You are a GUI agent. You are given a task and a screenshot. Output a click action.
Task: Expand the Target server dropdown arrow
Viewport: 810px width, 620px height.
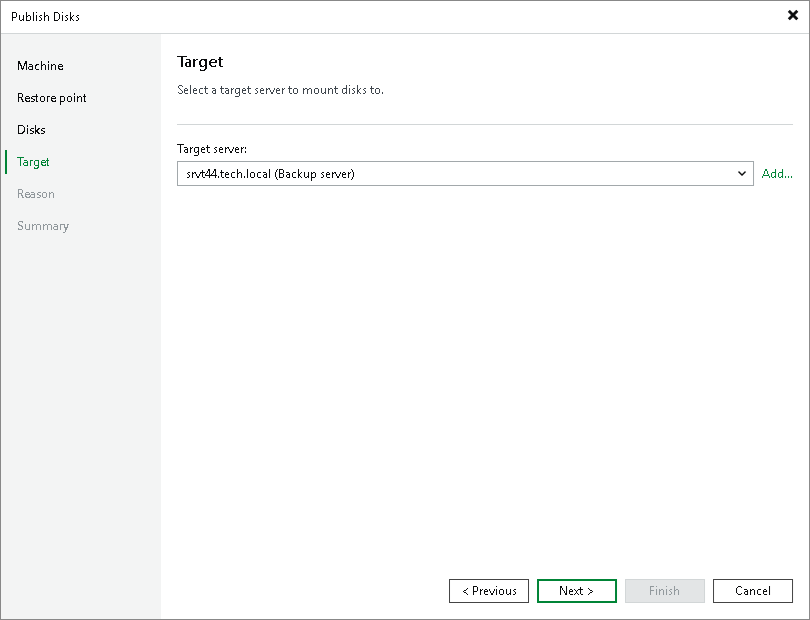tap(742, 174)
